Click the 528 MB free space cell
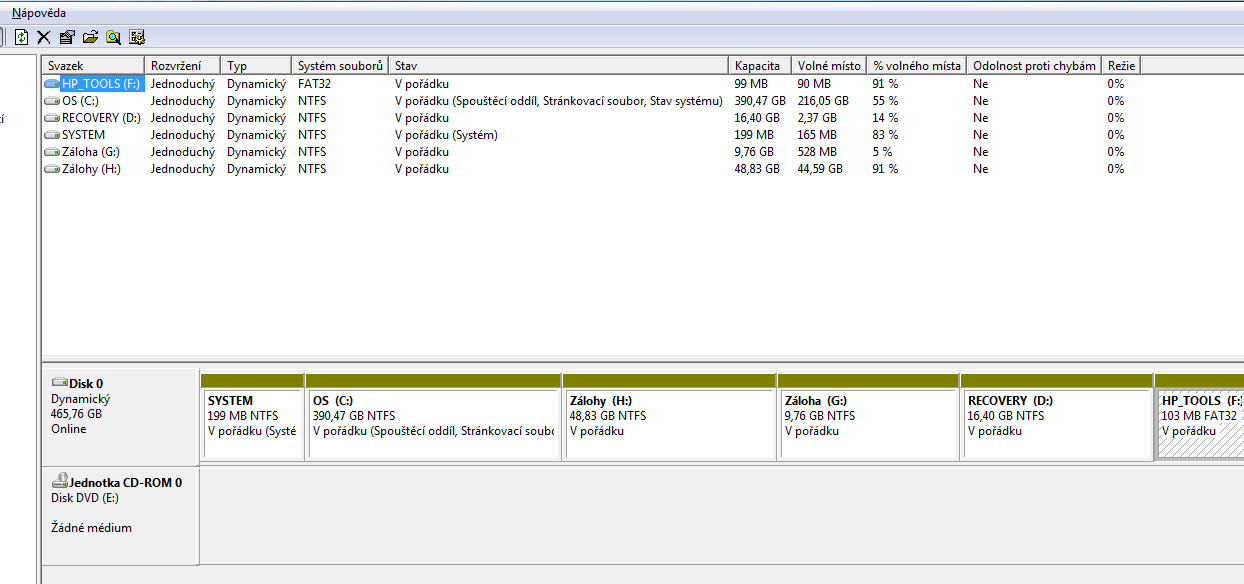The width and height of the screenshot is (1244, 584). tap(816, 152)
